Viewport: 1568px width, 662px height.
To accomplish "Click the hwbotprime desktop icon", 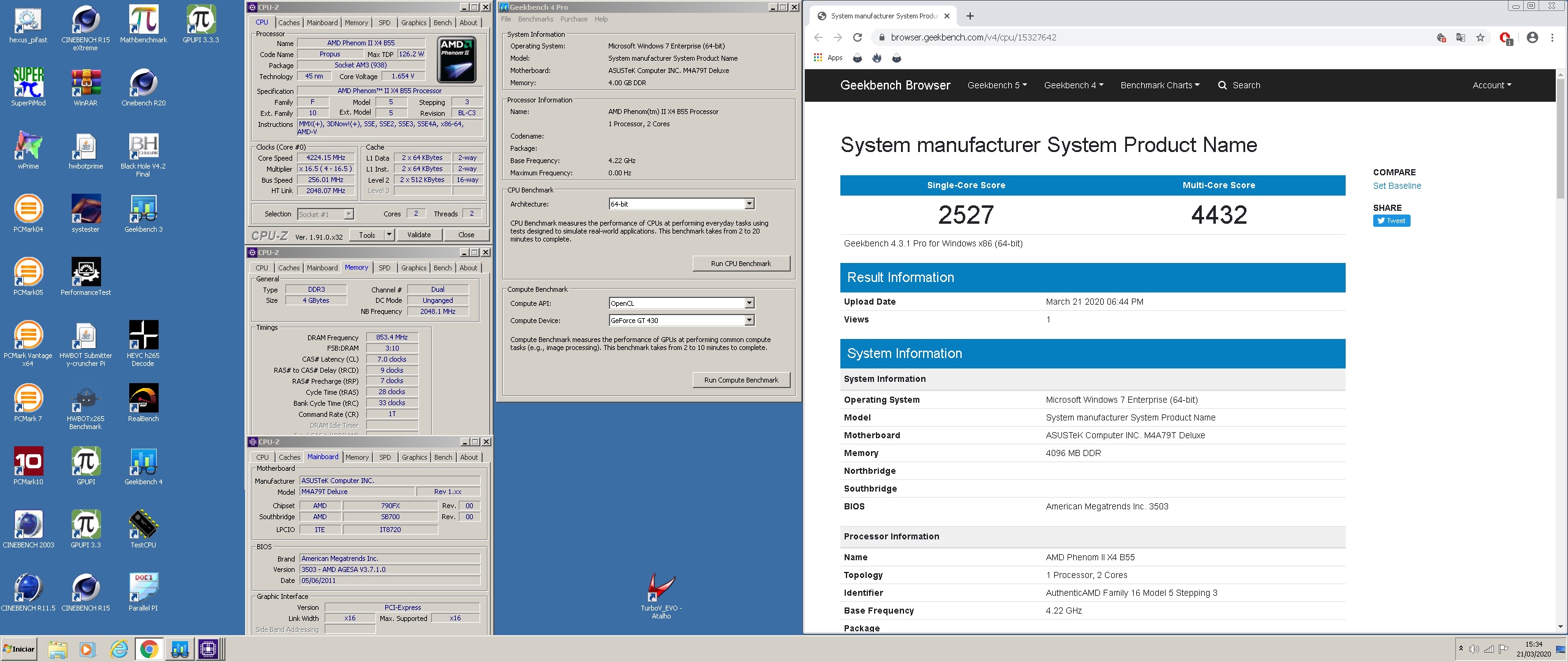I will (86, 150).
